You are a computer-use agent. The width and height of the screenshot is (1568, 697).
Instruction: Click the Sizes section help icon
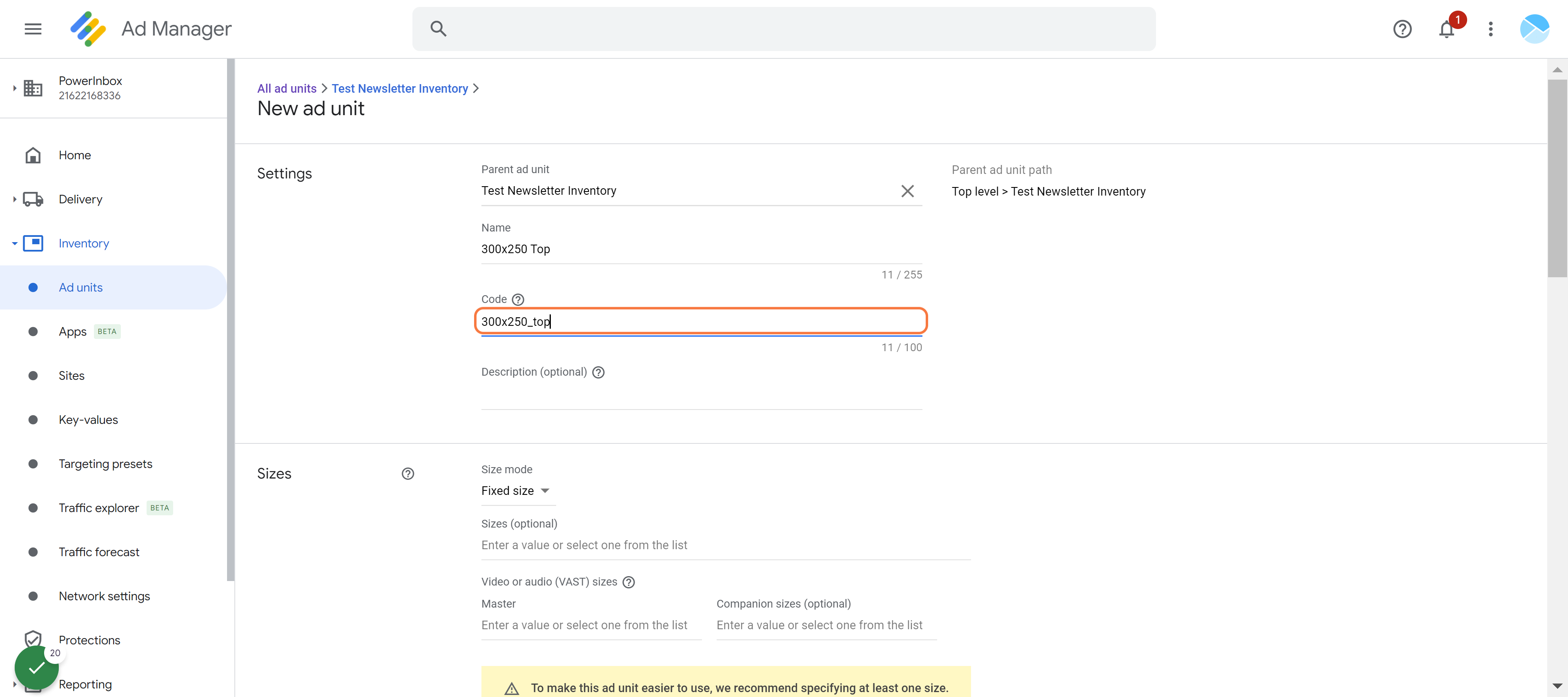click(407, 473)
